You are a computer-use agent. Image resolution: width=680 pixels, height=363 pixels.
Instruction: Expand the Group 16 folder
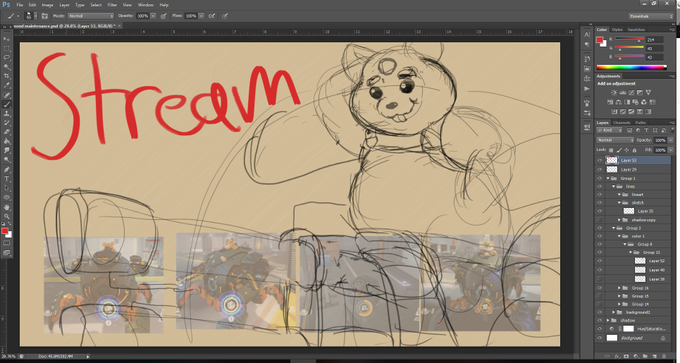coord(619,288)
